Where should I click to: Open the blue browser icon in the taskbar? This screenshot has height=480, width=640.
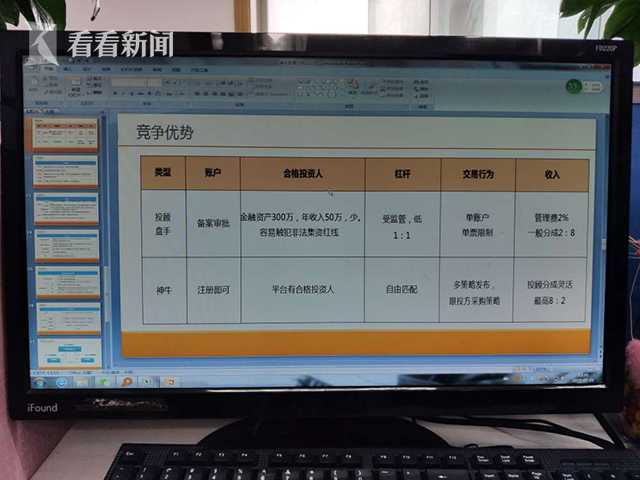click(62, 382)
